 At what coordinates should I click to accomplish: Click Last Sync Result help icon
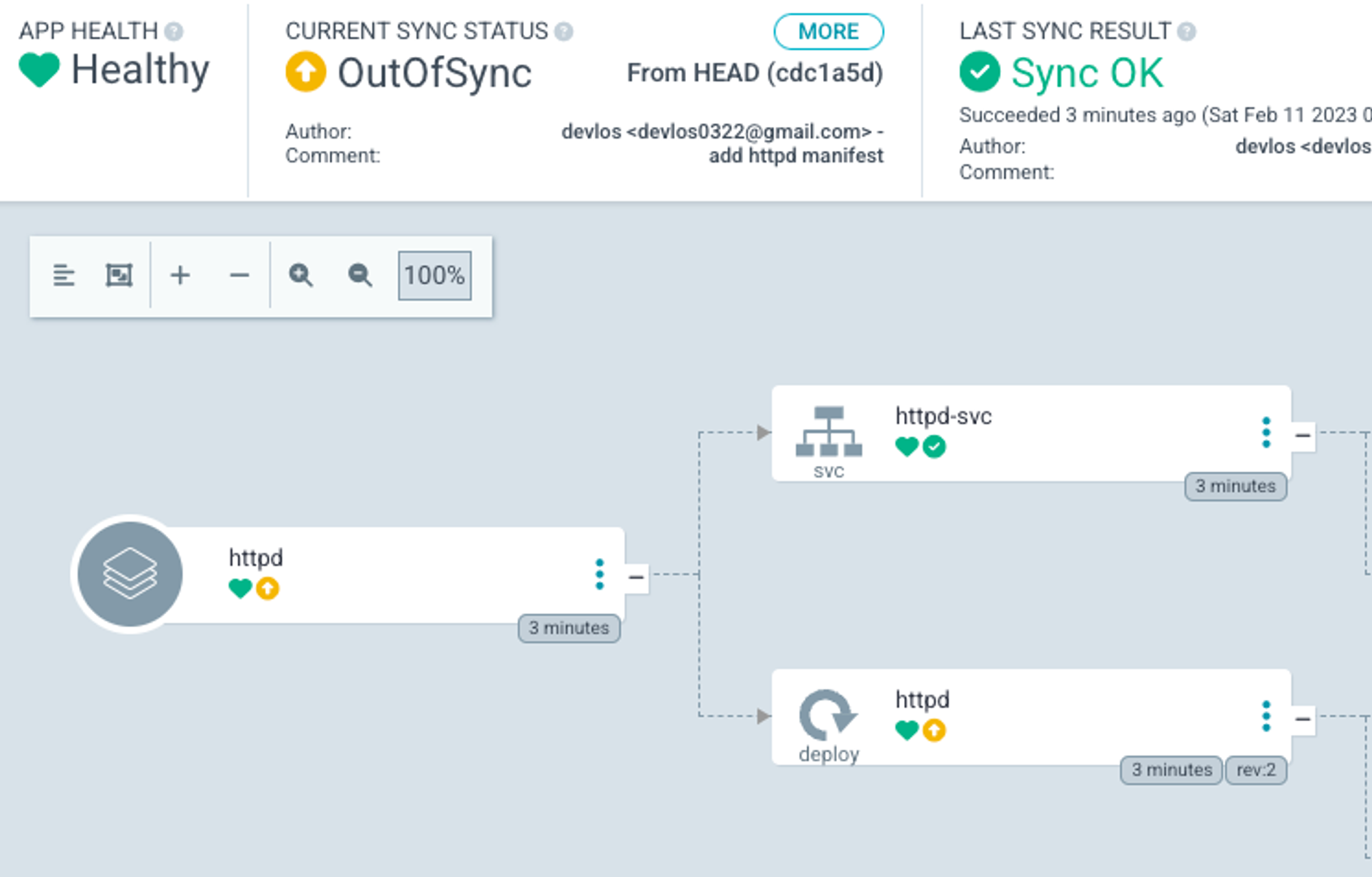1187,32
